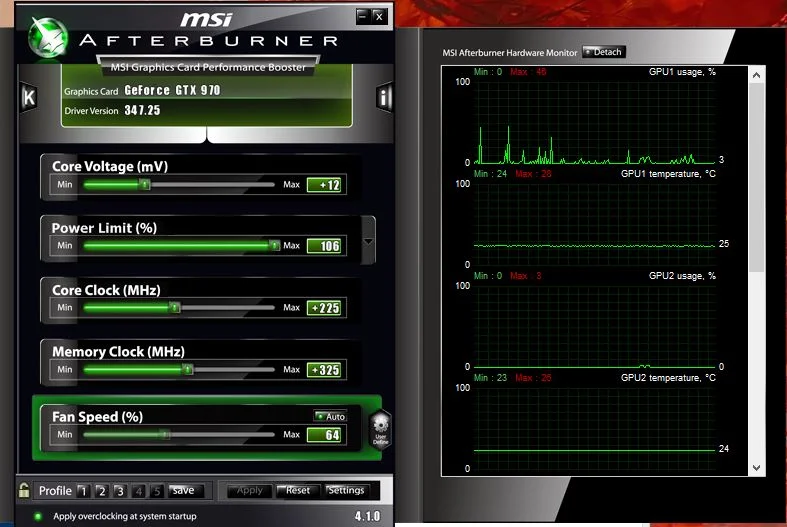
Task: Click the hardware monitor scrollbar thumb
Action: pyautogui.click(x=756, y=178)
